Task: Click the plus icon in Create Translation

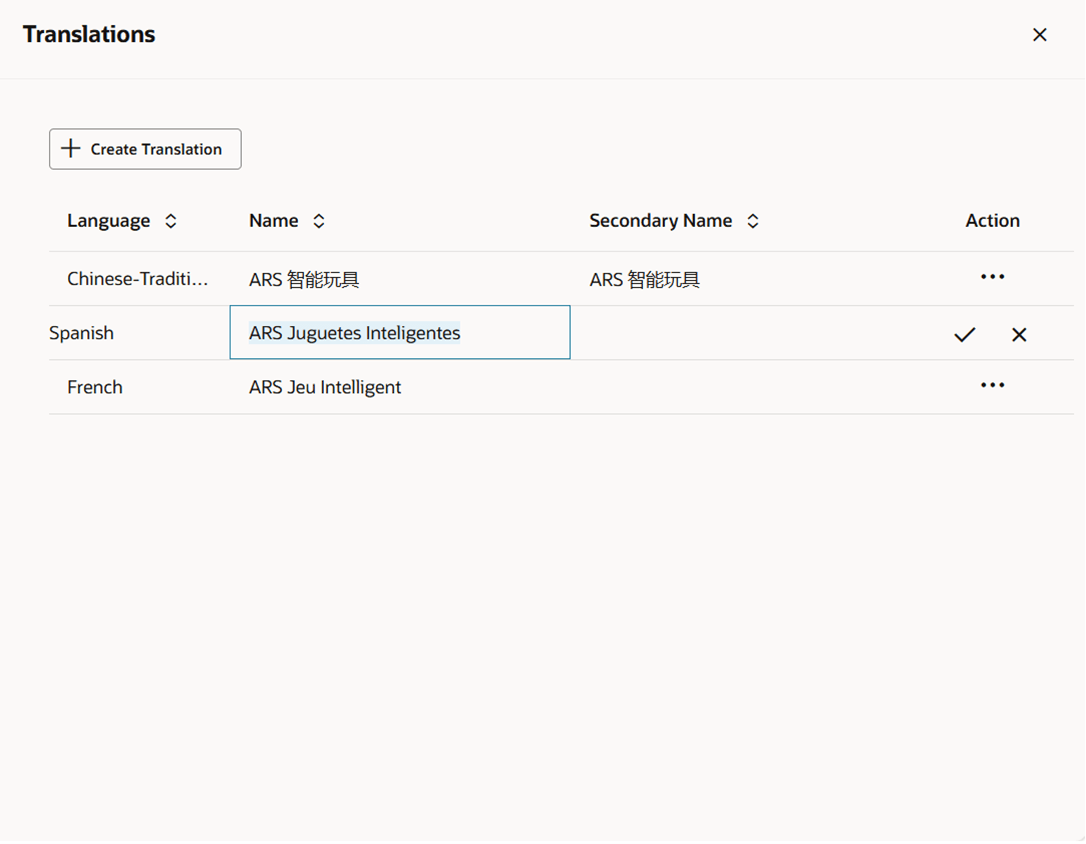Action: [71, 148]
